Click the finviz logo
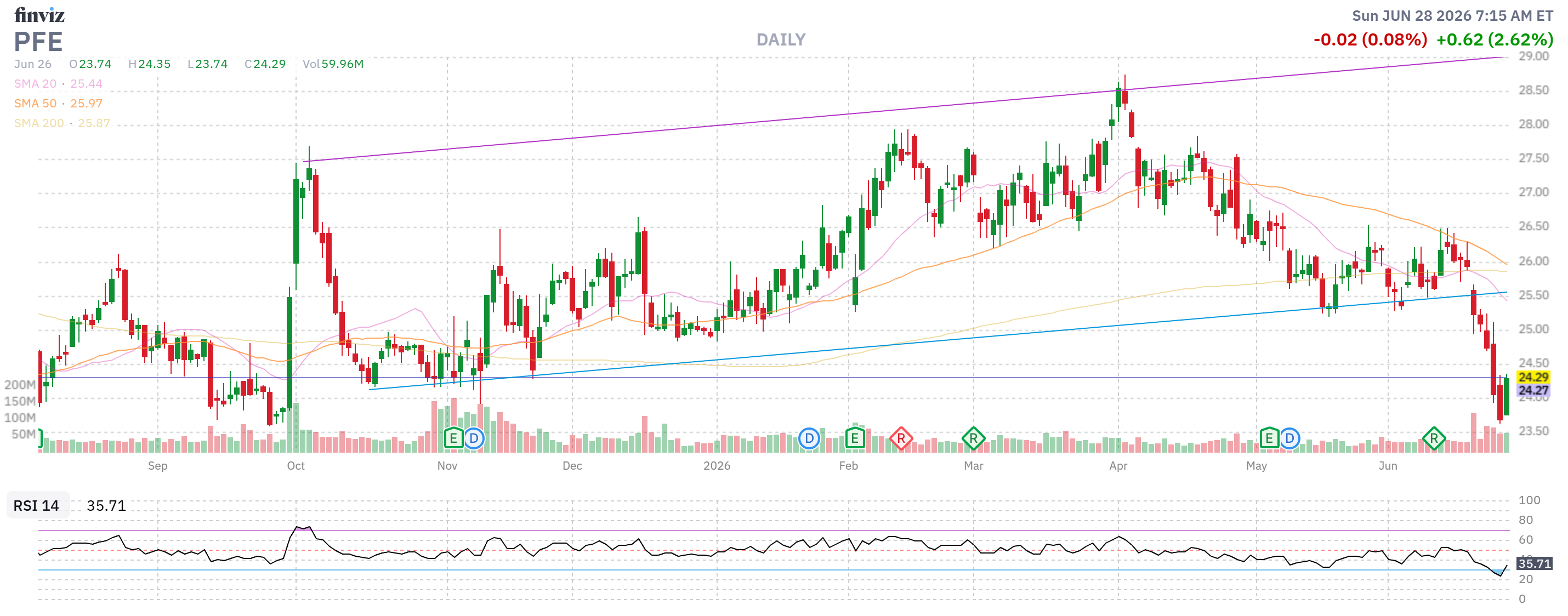Viewport: 1568px width, 616px height. (x=39, y=15)
